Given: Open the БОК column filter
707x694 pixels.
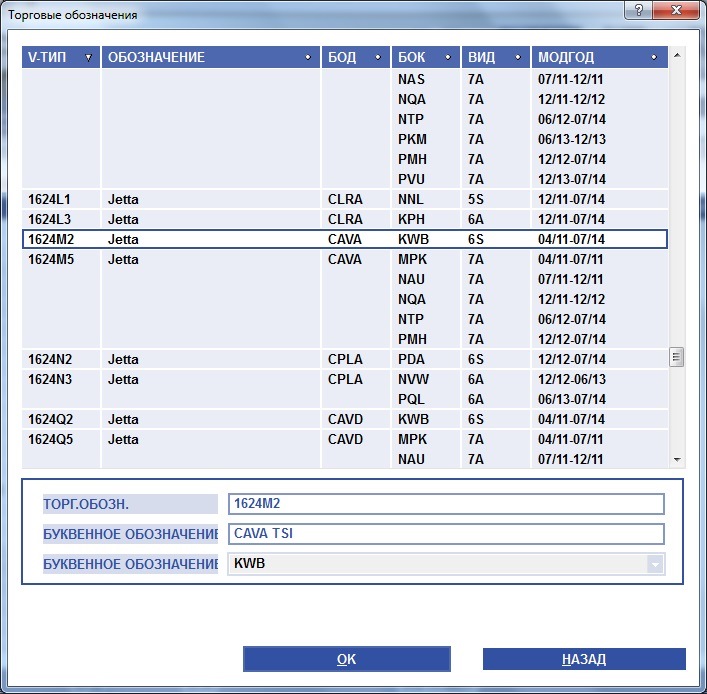Looking at the screenshot, I should click(448, 57).
